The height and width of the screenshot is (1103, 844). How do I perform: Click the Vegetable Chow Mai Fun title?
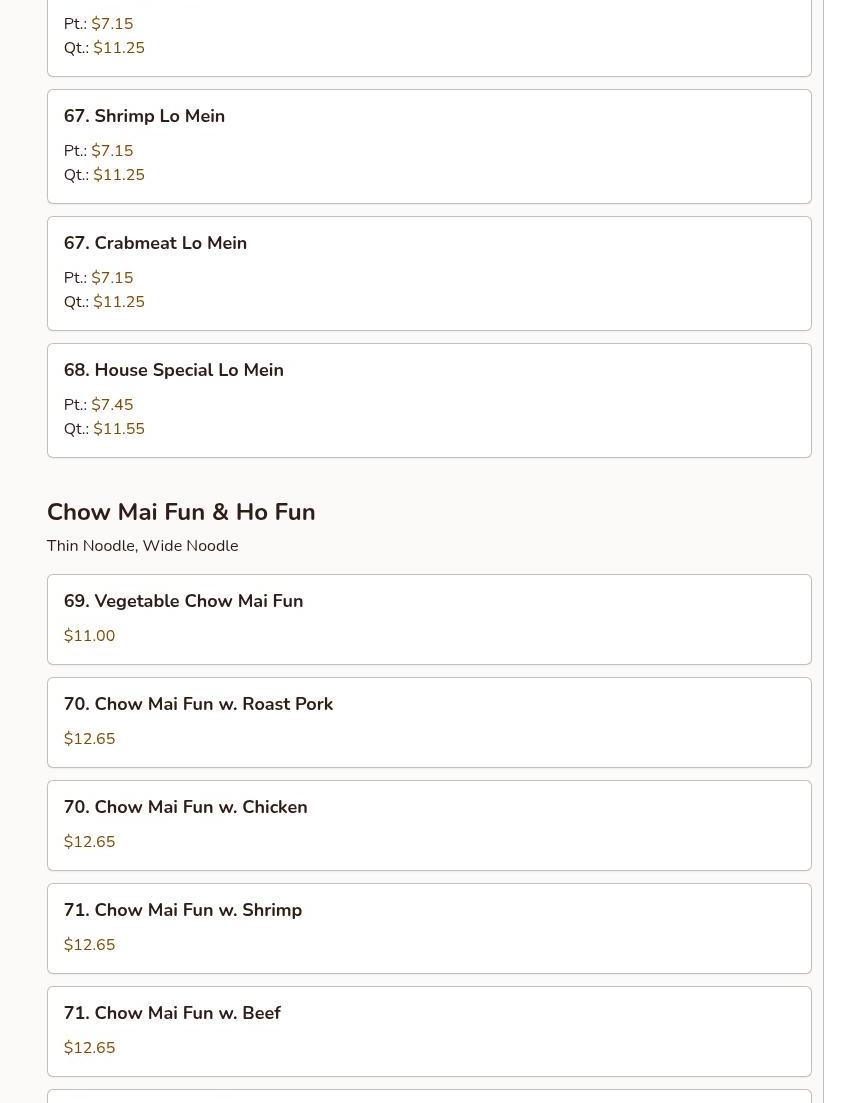point(183,602)
